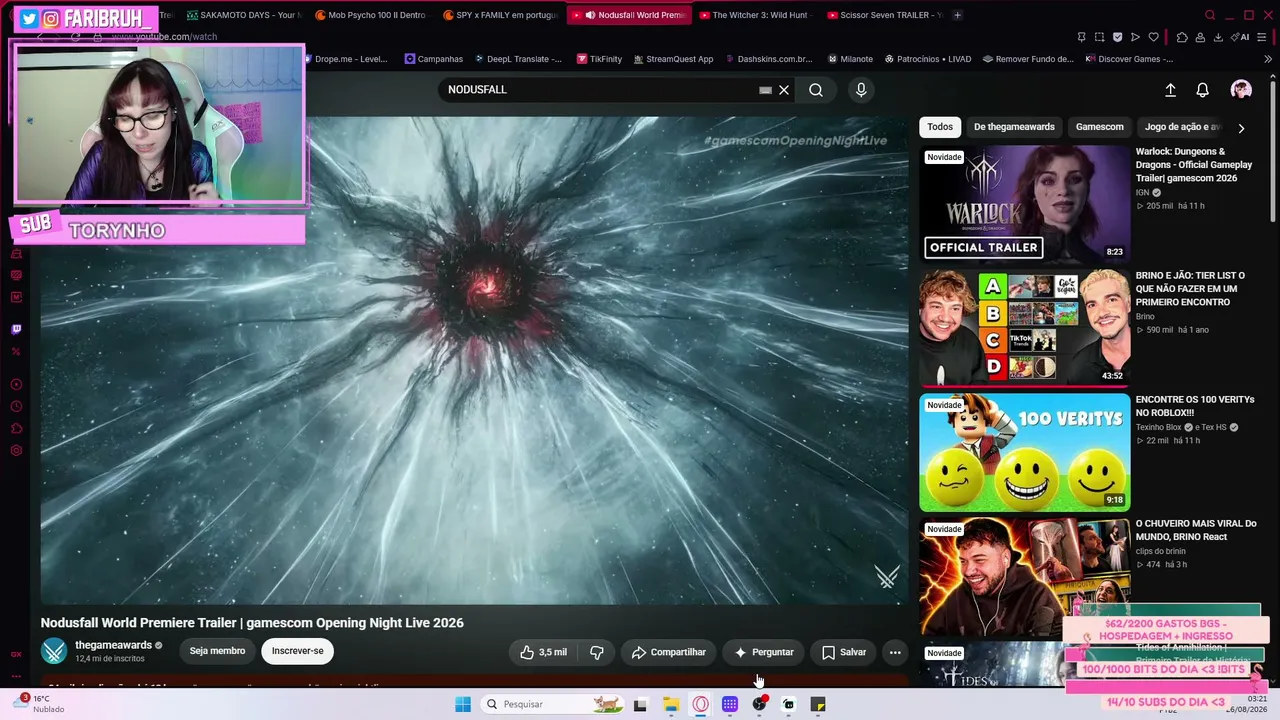Click the Seja membro join button

click(x=217, y=651)
